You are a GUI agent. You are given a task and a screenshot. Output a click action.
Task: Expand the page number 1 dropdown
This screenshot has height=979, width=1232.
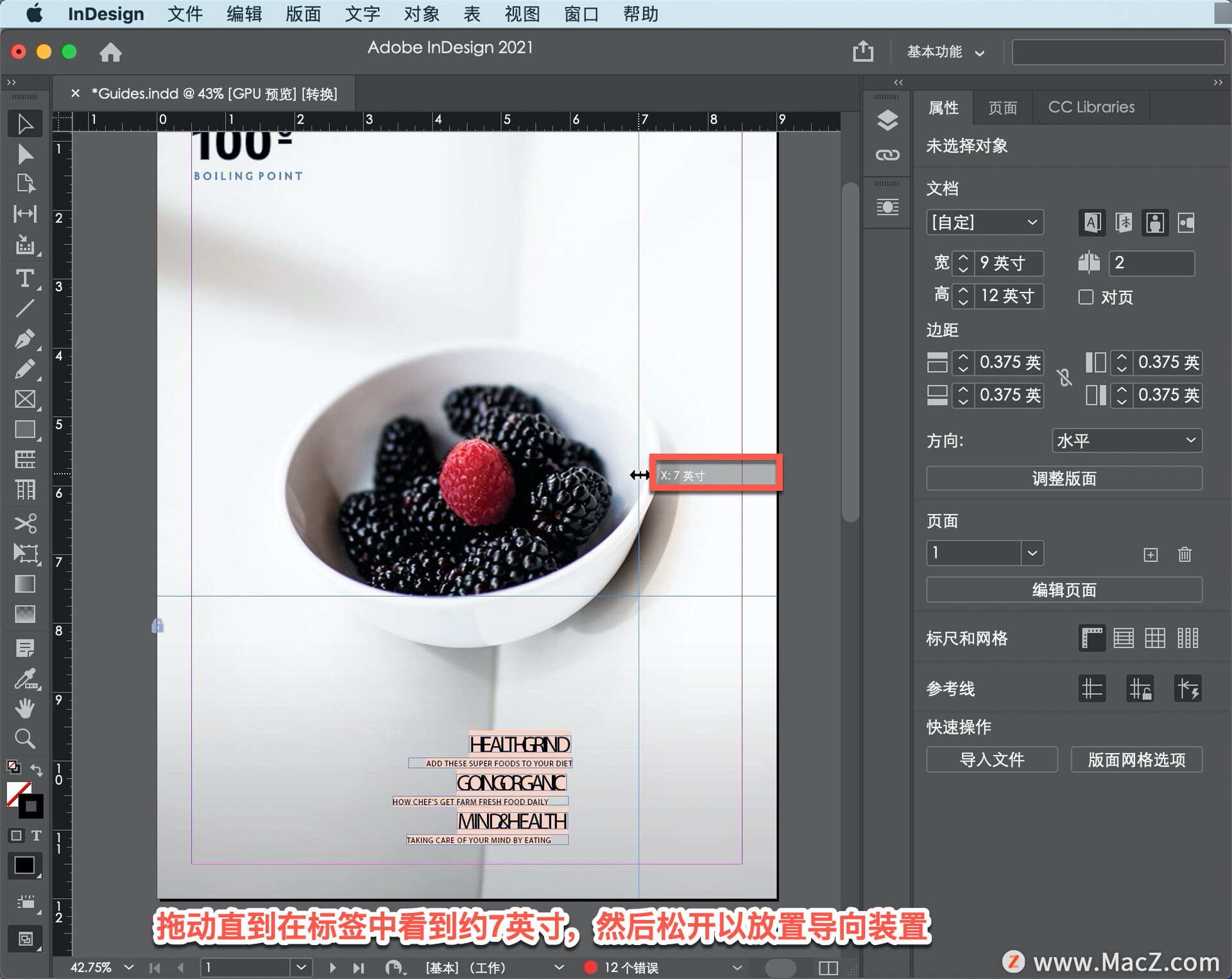point(1032,553)
